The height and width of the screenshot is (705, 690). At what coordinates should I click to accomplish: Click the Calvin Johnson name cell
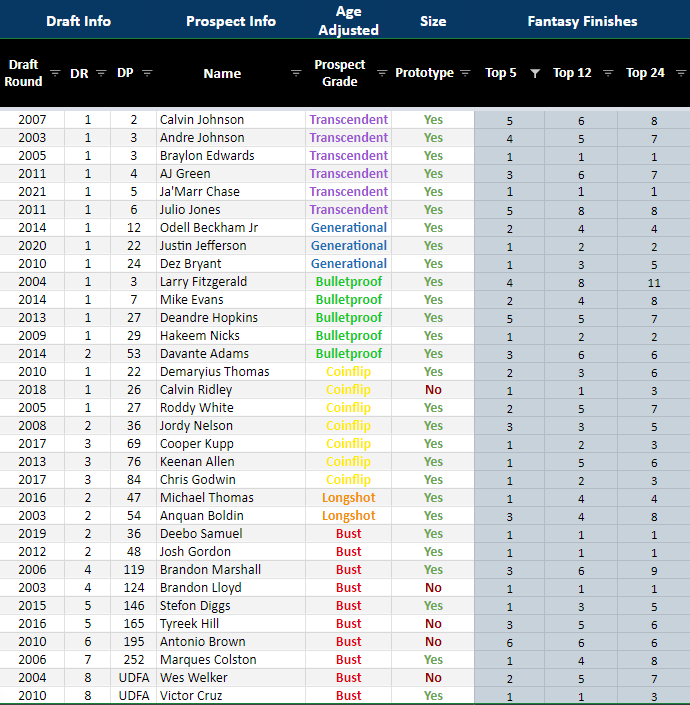(231, 120)
